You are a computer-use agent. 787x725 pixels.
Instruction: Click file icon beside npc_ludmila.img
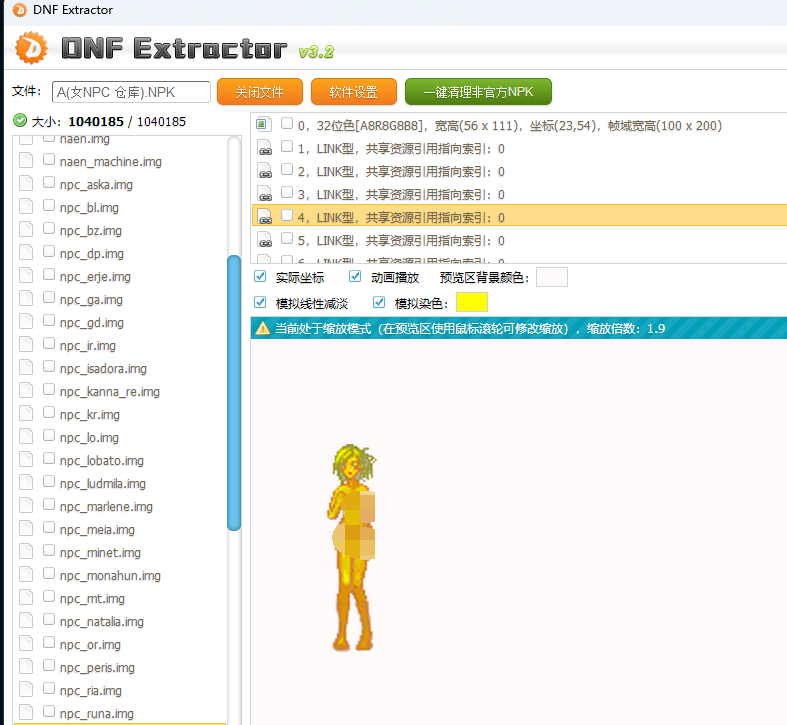pyautogui.click(x=26, y=482)
